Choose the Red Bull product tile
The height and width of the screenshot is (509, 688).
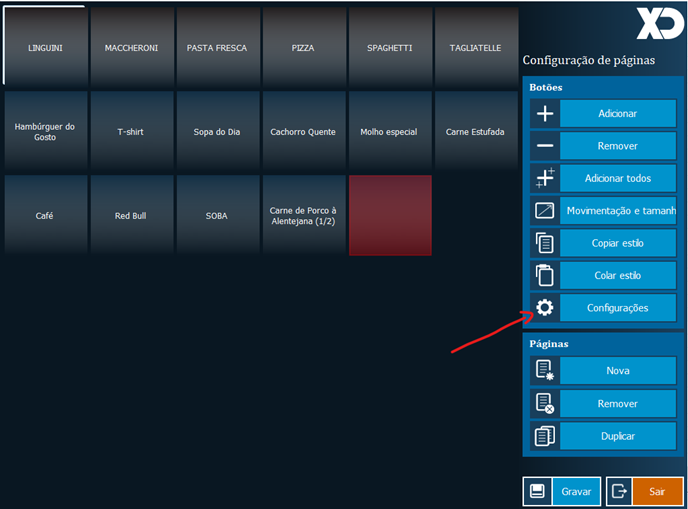coord(131,215)
